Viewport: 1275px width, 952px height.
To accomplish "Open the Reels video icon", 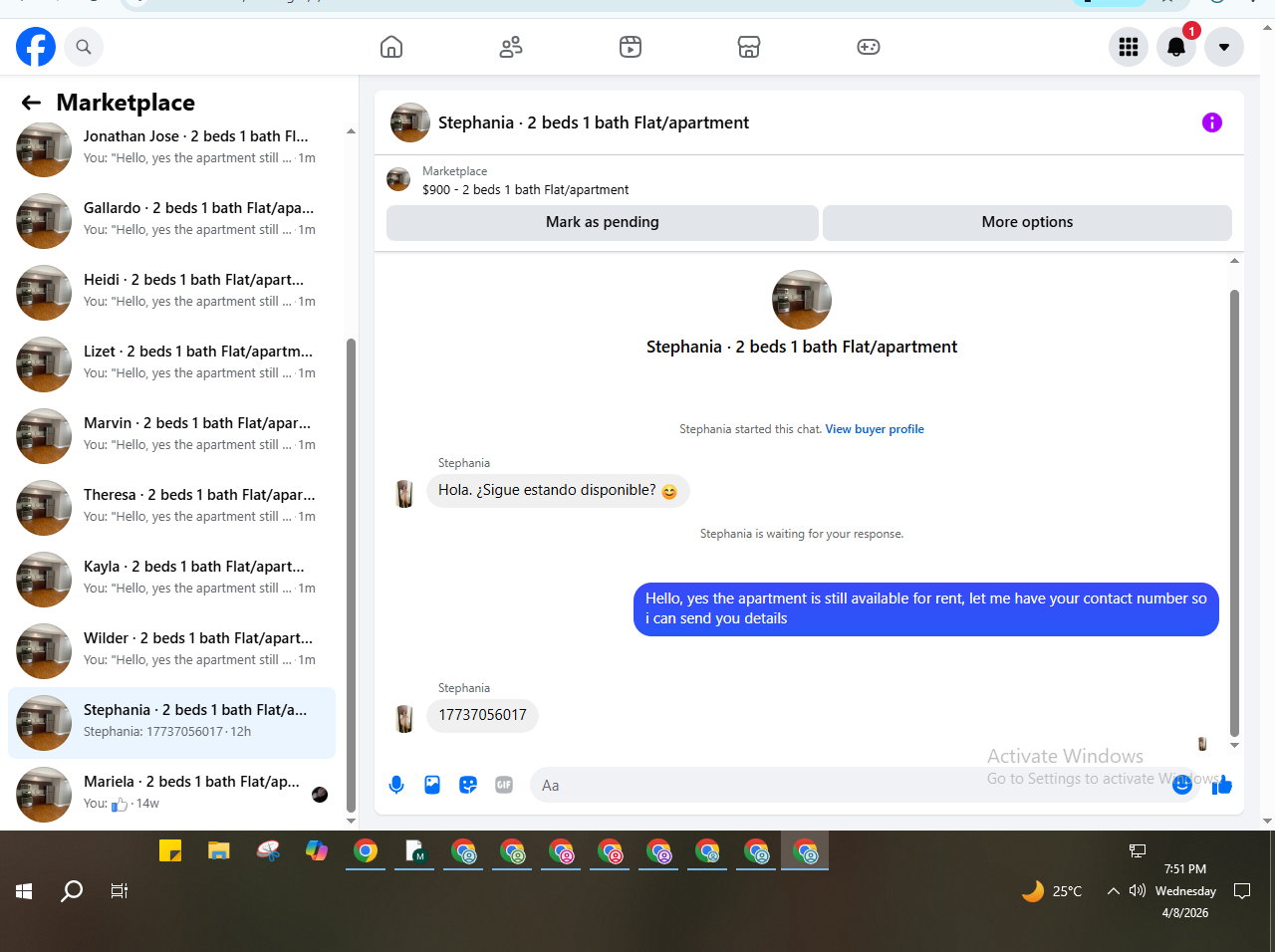I will (631, 47).
